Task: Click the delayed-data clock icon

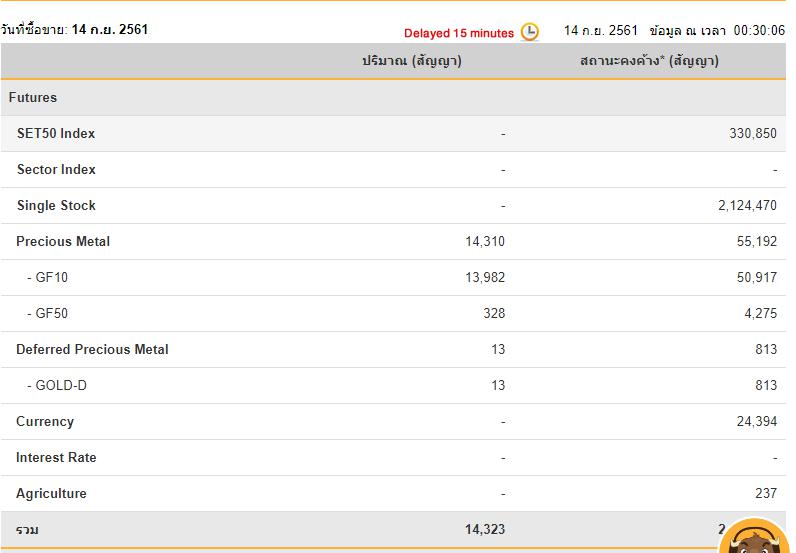Action: pyautogui.click(x=529, y=32)
